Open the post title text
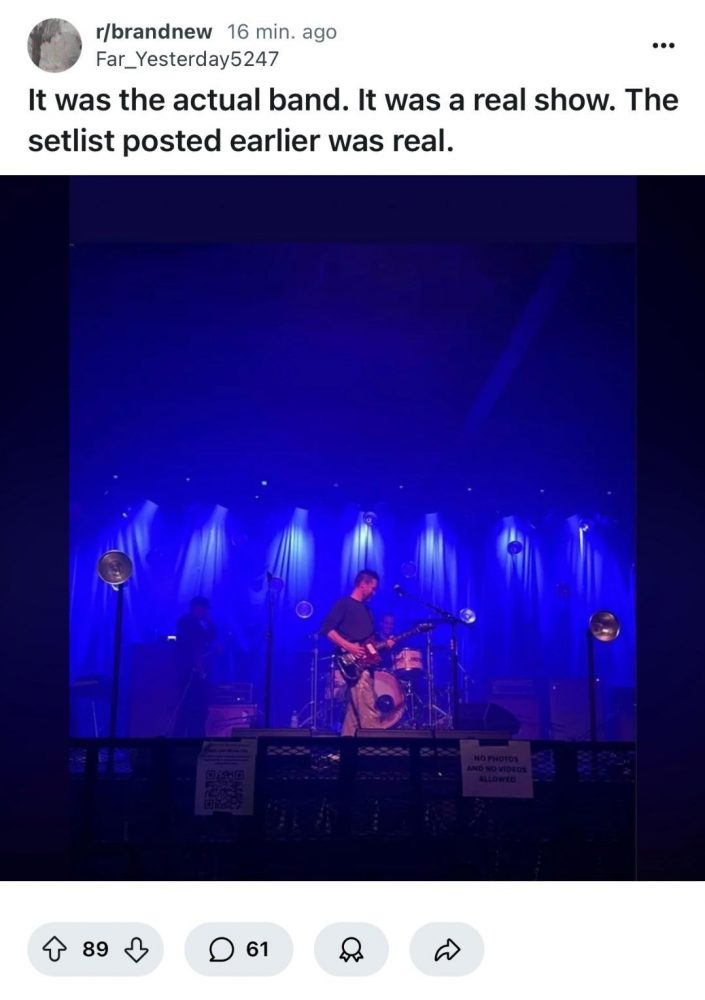705x1000 pixels. point(352,120)
